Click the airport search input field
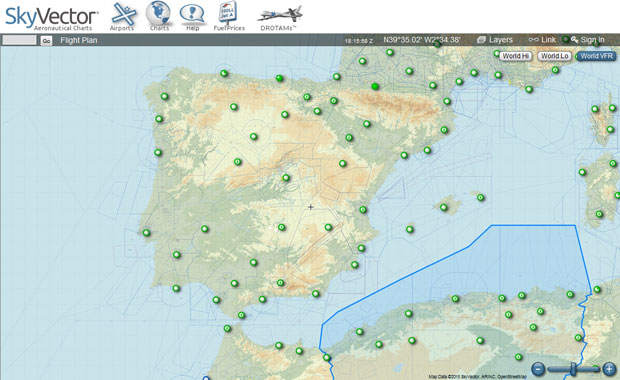This screenshot has width=620, height=380. click(x=19, y=40)
